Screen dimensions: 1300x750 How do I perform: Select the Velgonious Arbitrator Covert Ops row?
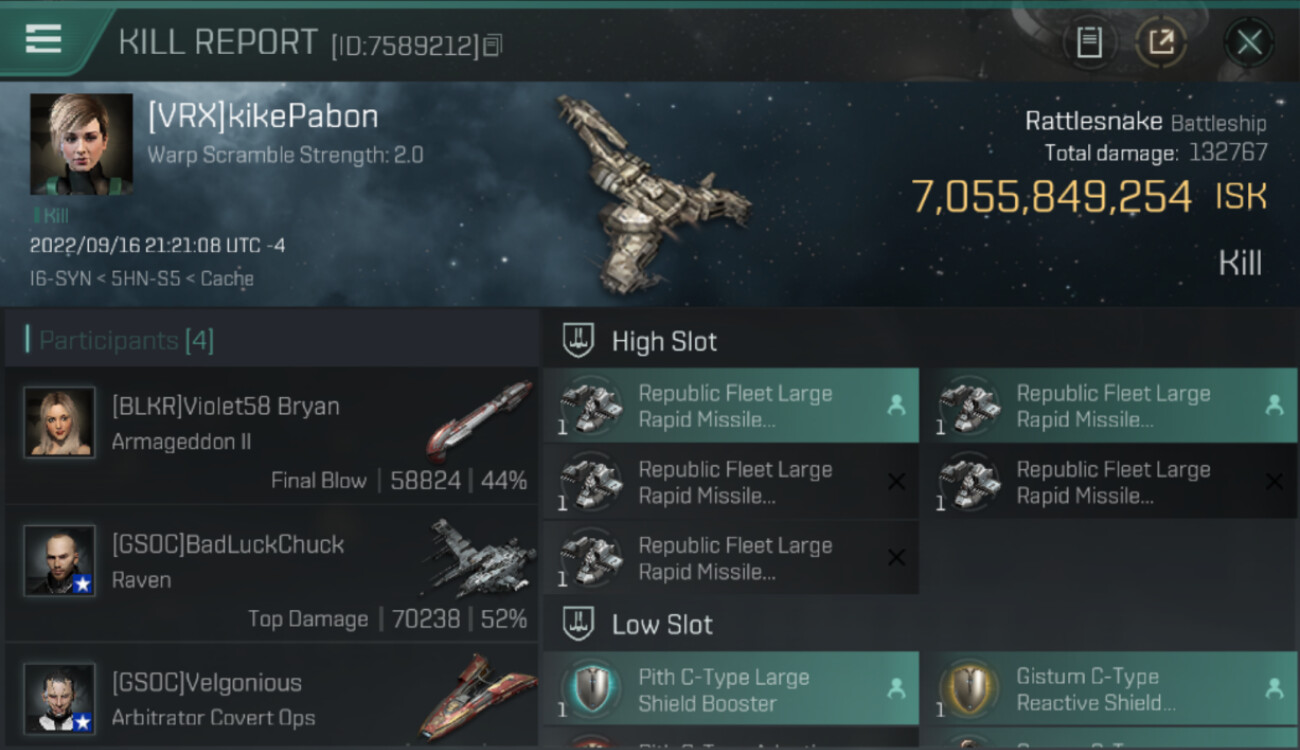[x=272, y=697]
